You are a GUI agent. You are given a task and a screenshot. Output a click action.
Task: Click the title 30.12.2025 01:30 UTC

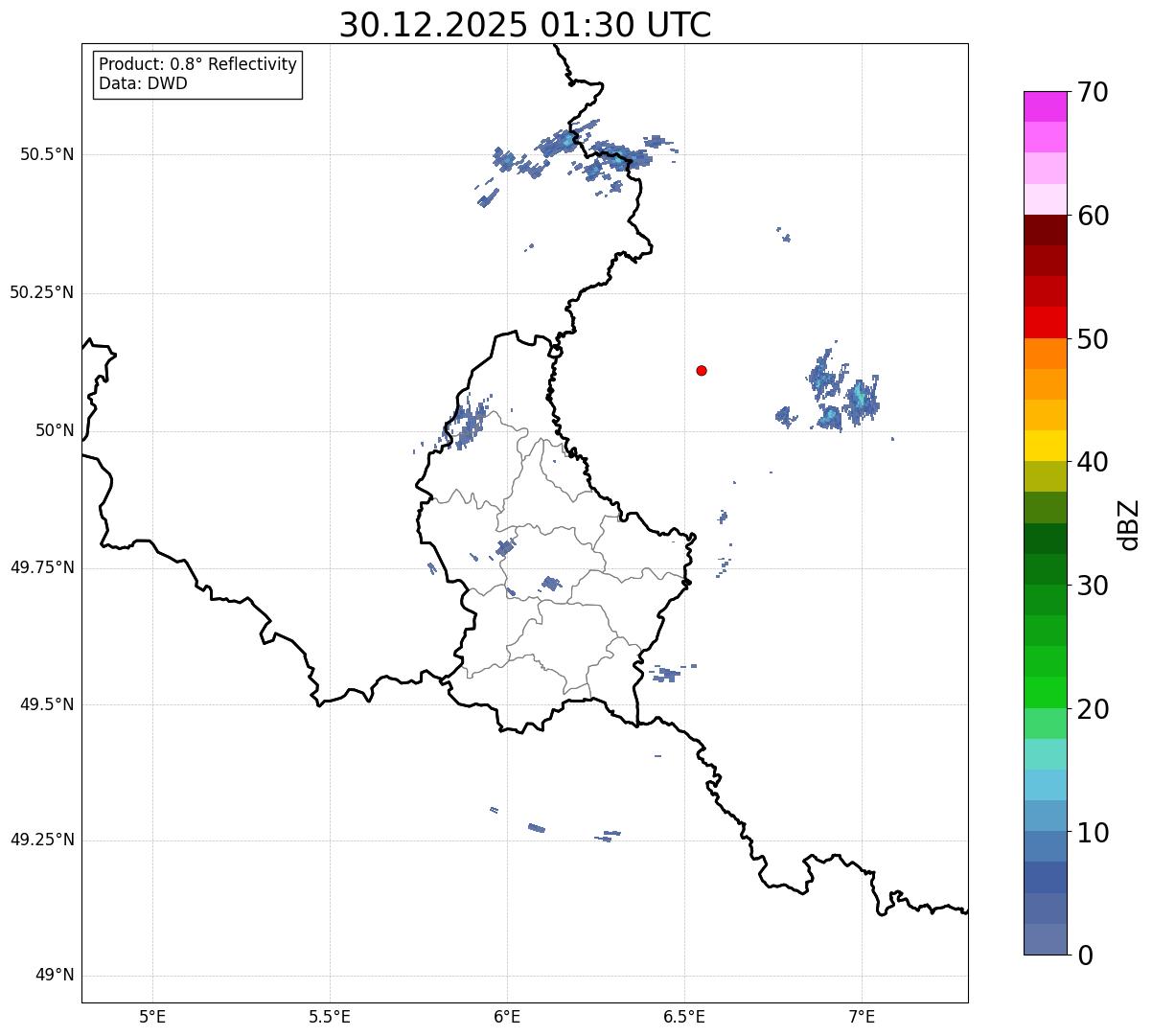pos(525,25)
